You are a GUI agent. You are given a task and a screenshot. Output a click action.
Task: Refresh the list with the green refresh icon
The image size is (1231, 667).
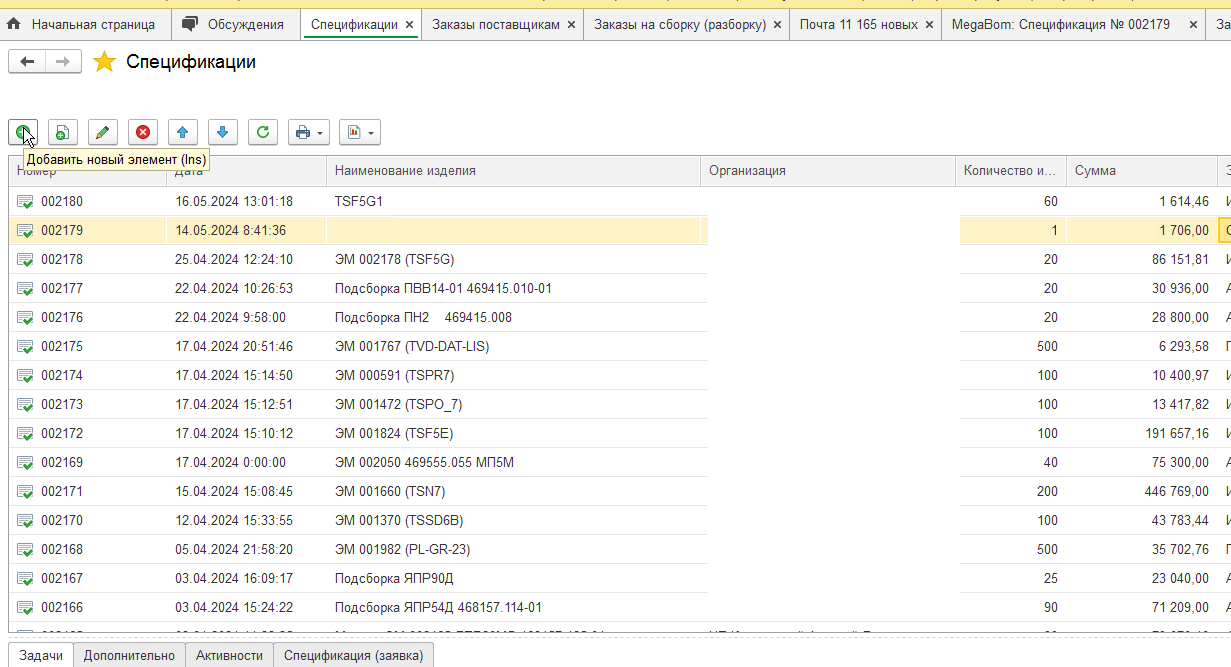coord(262,132)
